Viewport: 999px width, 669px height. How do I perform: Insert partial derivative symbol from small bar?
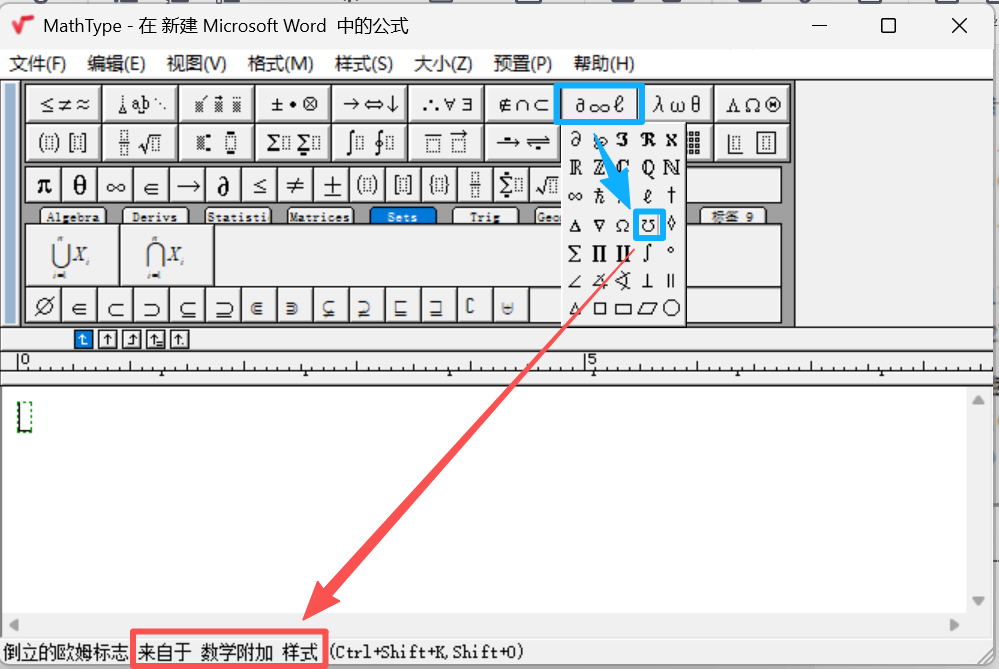[x=223, y=186]
